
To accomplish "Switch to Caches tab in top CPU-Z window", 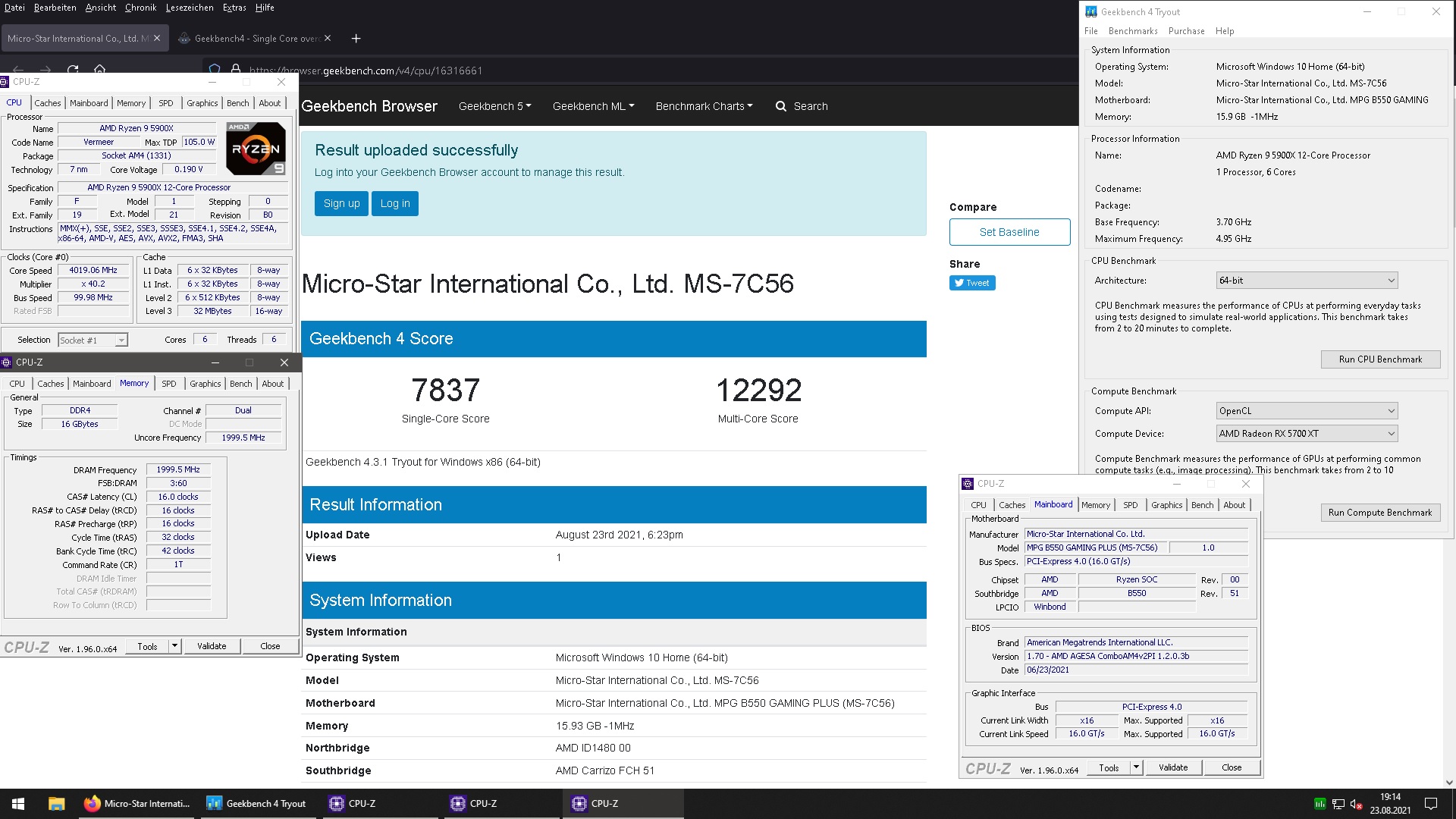I will pos(47,103).
